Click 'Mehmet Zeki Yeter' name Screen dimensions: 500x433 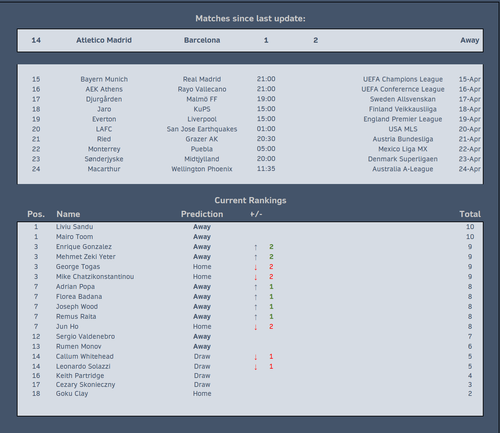pyautogui.click(x=86, y=257)
